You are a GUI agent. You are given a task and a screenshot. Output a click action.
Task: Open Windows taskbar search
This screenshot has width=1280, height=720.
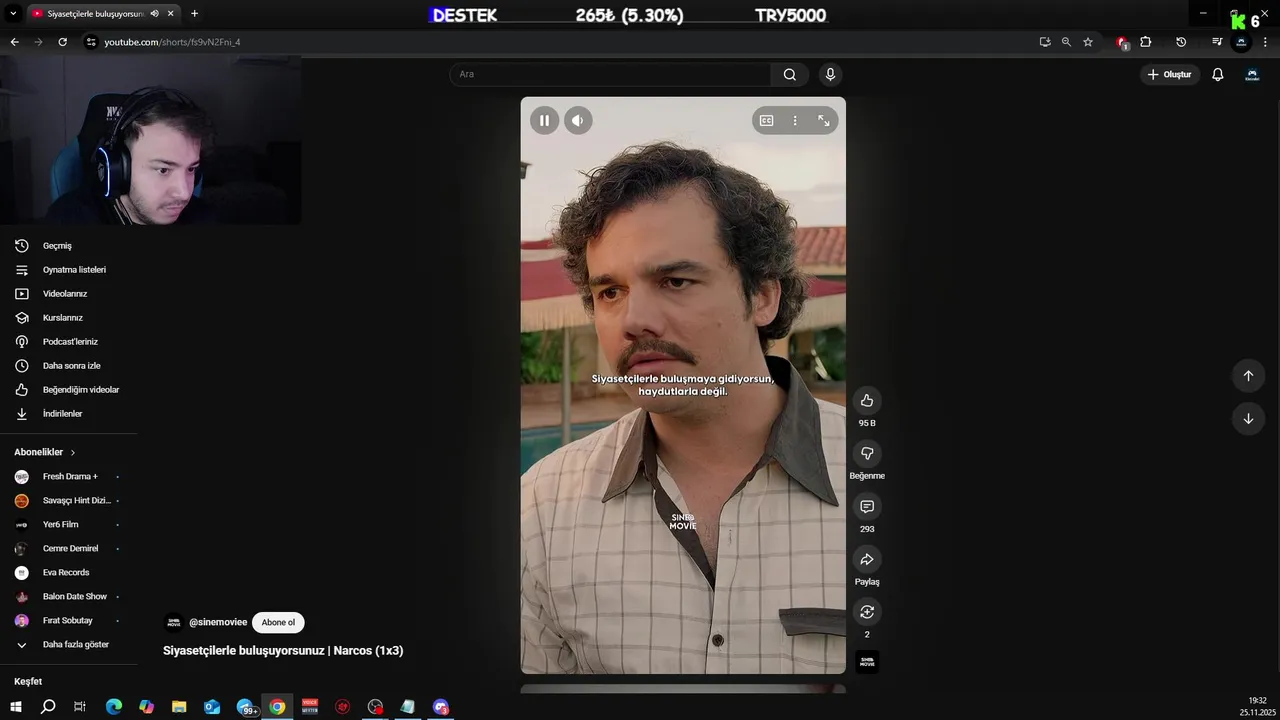tap(48, 707)
